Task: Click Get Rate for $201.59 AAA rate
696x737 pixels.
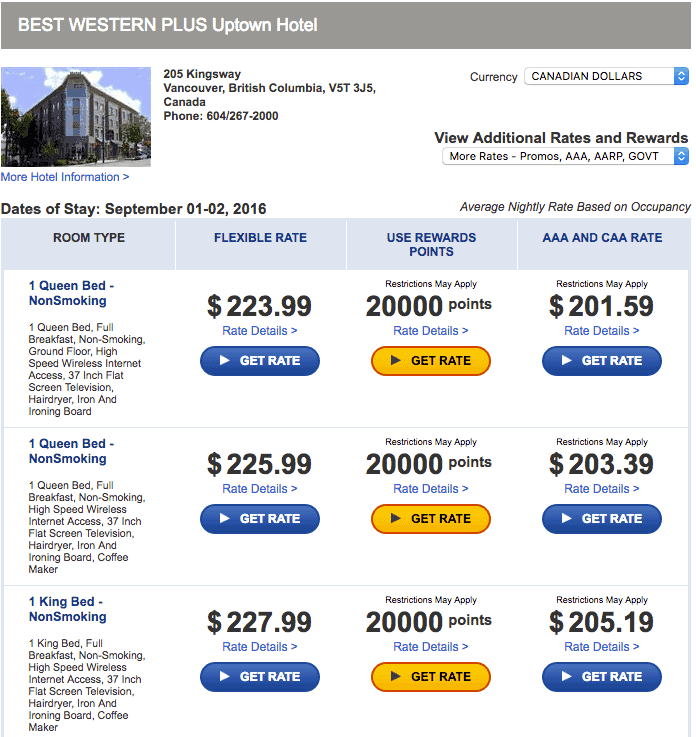Action: (602, 361)
